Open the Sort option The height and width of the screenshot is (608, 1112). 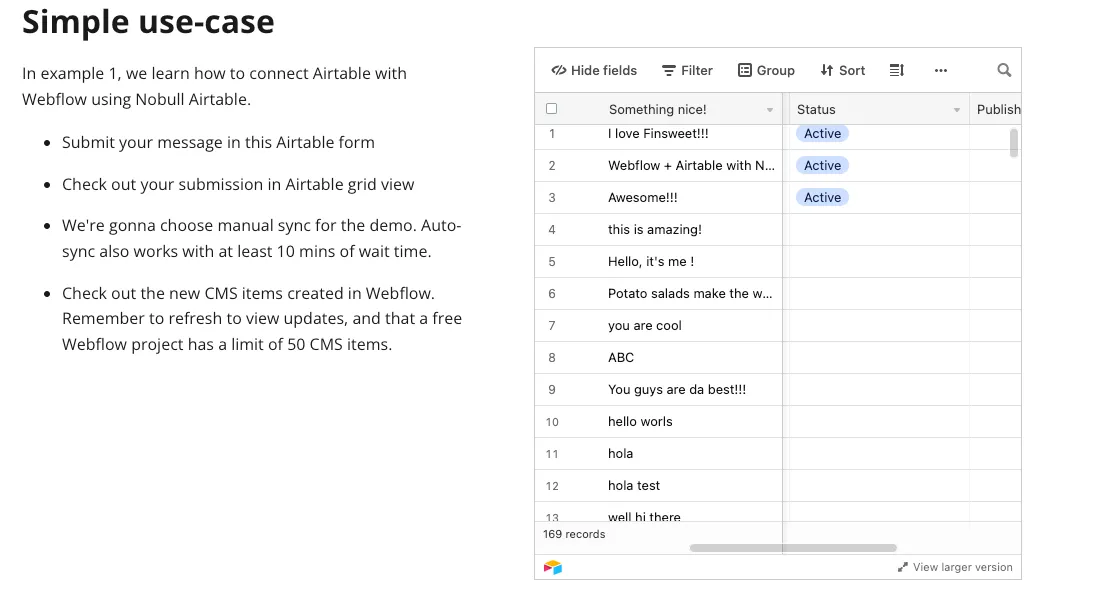[x=843, y=70]
